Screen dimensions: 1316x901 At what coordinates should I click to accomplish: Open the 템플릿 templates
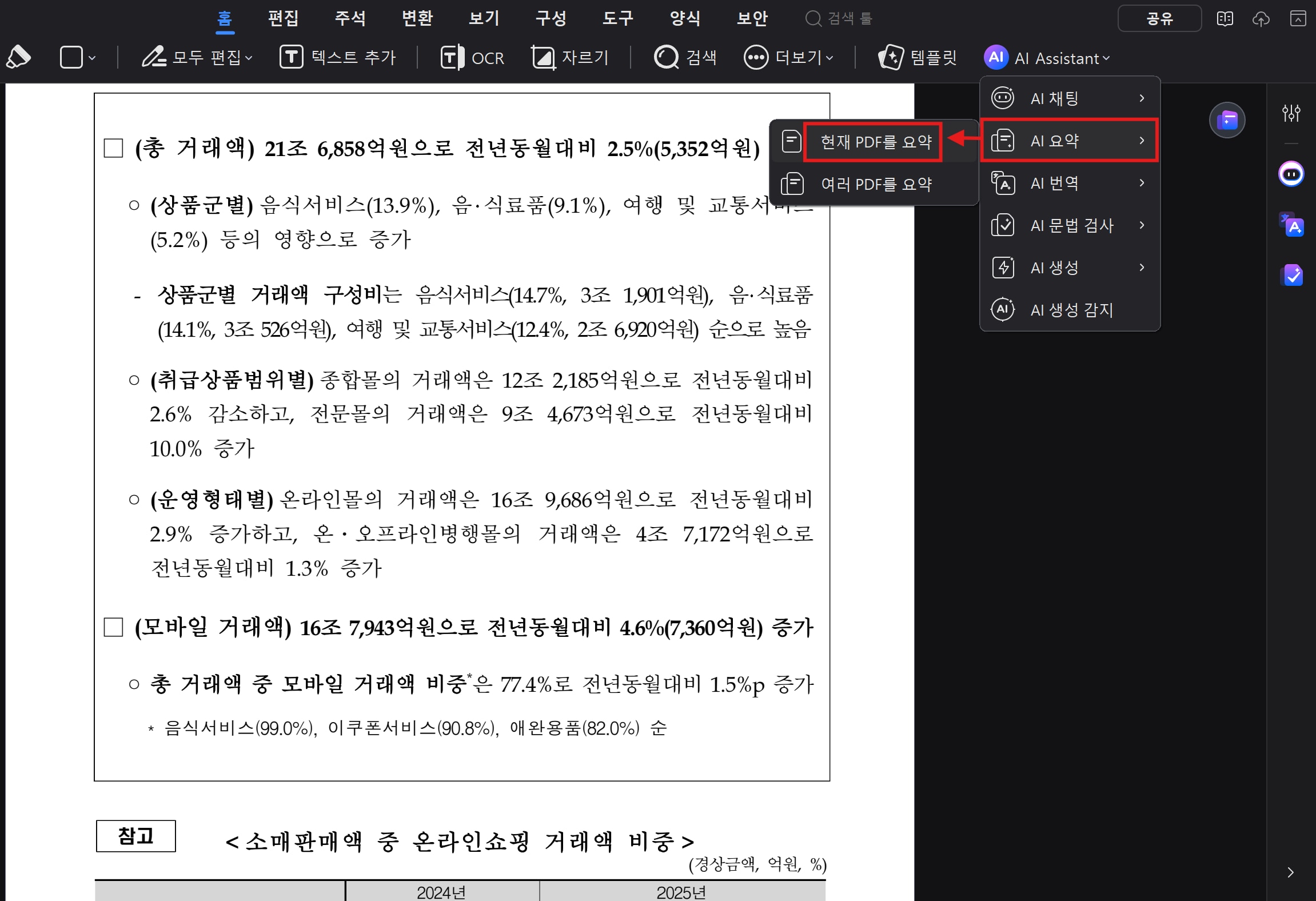(x=917, y=57)
